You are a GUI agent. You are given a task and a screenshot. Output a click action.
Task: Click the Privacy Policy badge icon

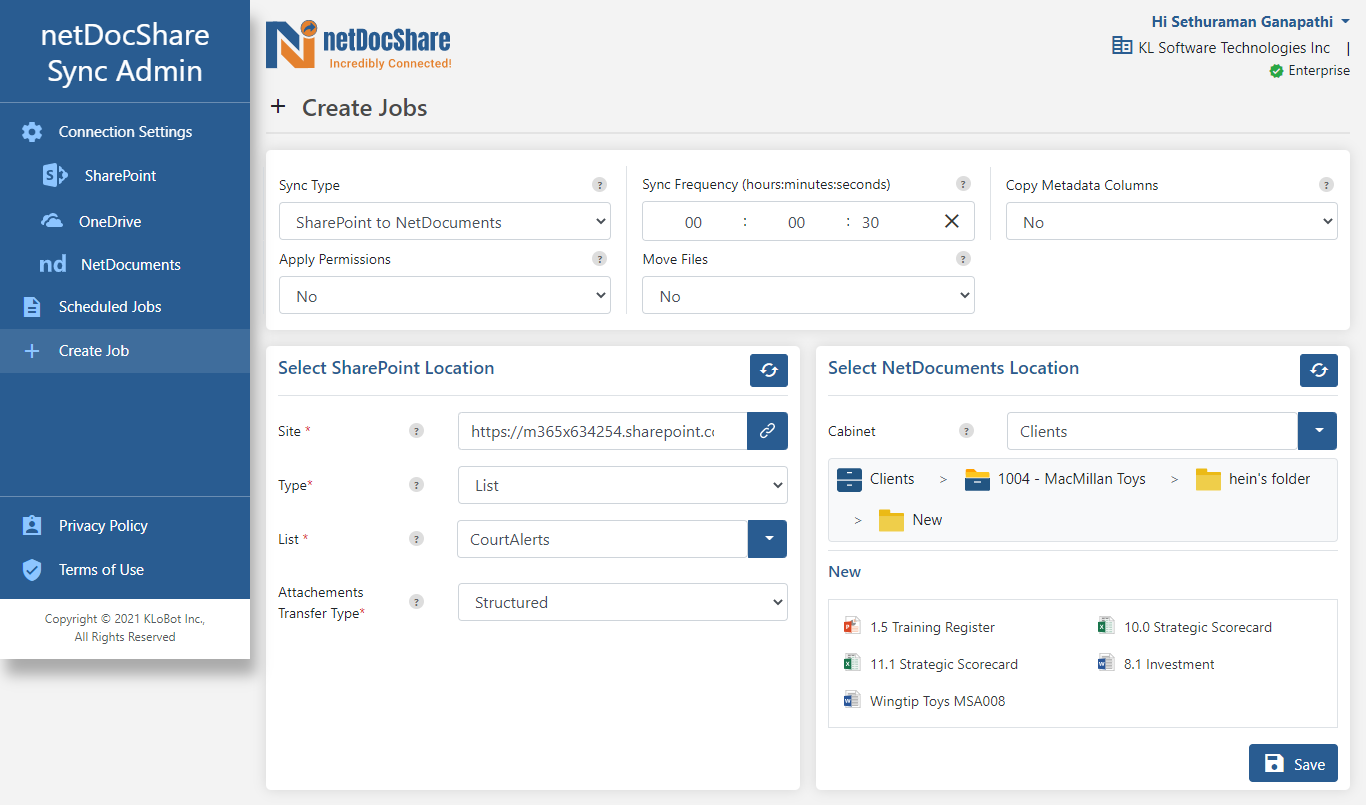[32, 526]
